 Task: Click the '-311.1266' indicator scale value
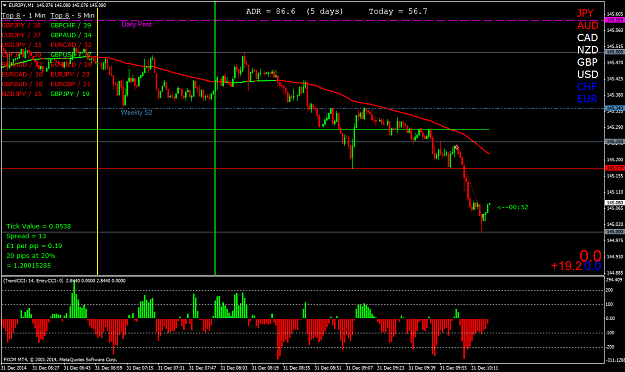pos(615,360)
